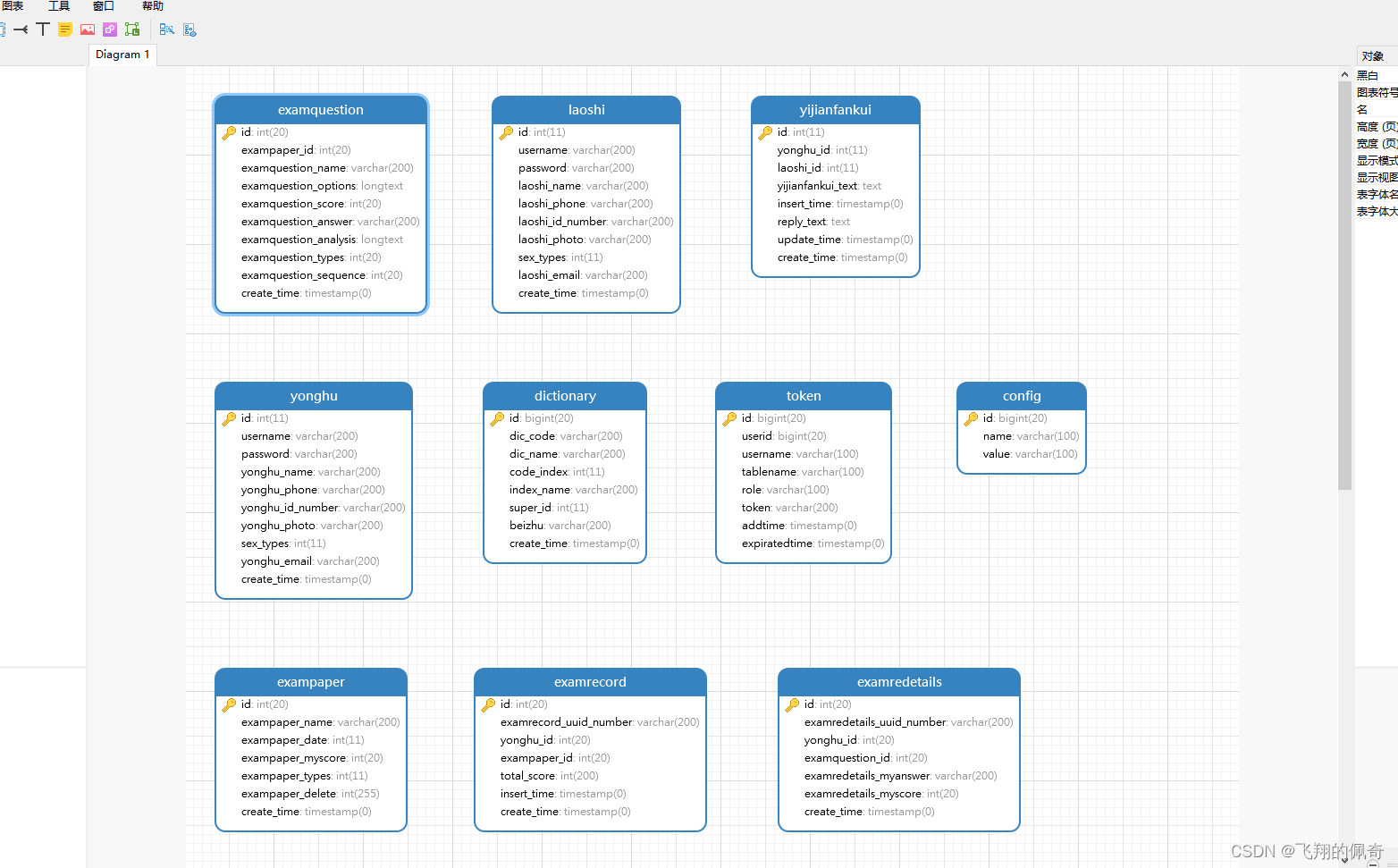Click the beizhu field in dictionary
The image size is (1398, 868).
[560, 526]
